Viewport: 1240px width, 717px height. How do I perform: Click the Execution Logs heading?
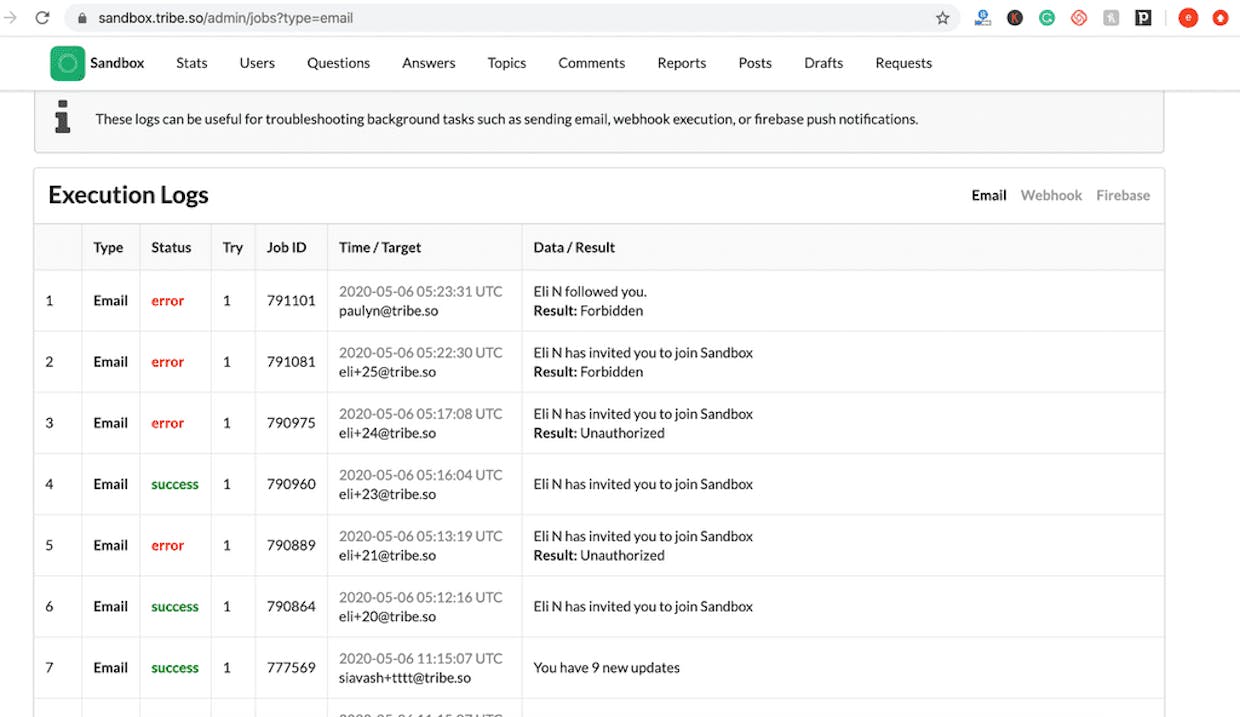tap(128, 195)
